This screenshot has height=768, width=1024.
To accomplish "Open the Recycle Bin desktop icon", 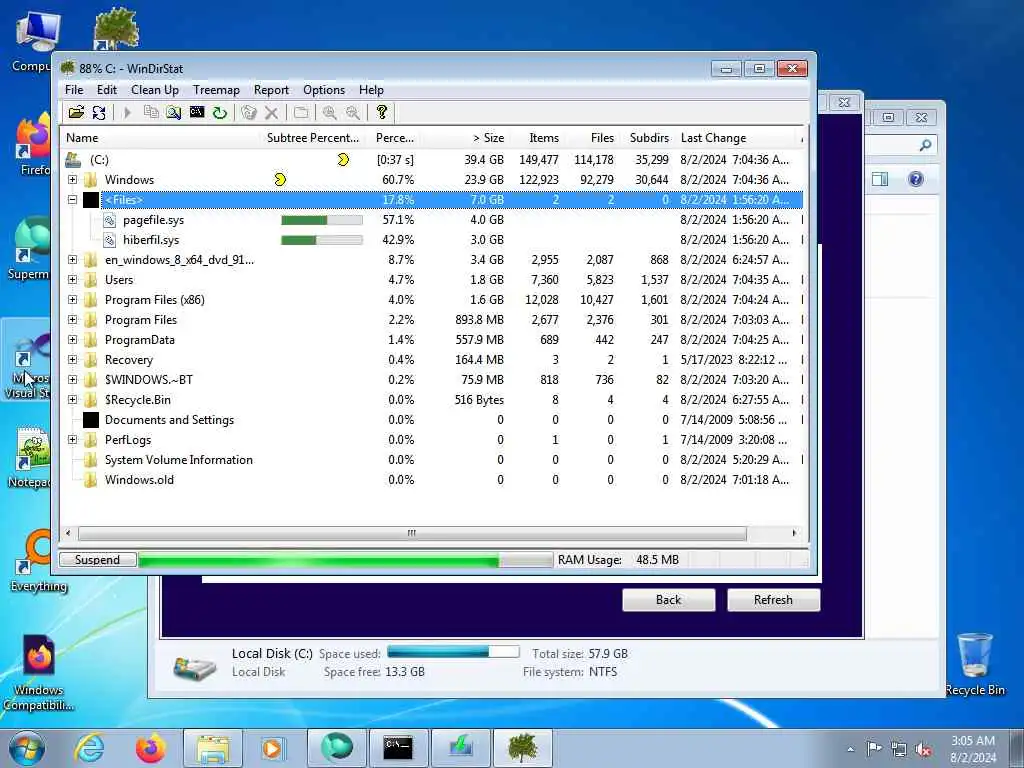I will pos(975,663).
